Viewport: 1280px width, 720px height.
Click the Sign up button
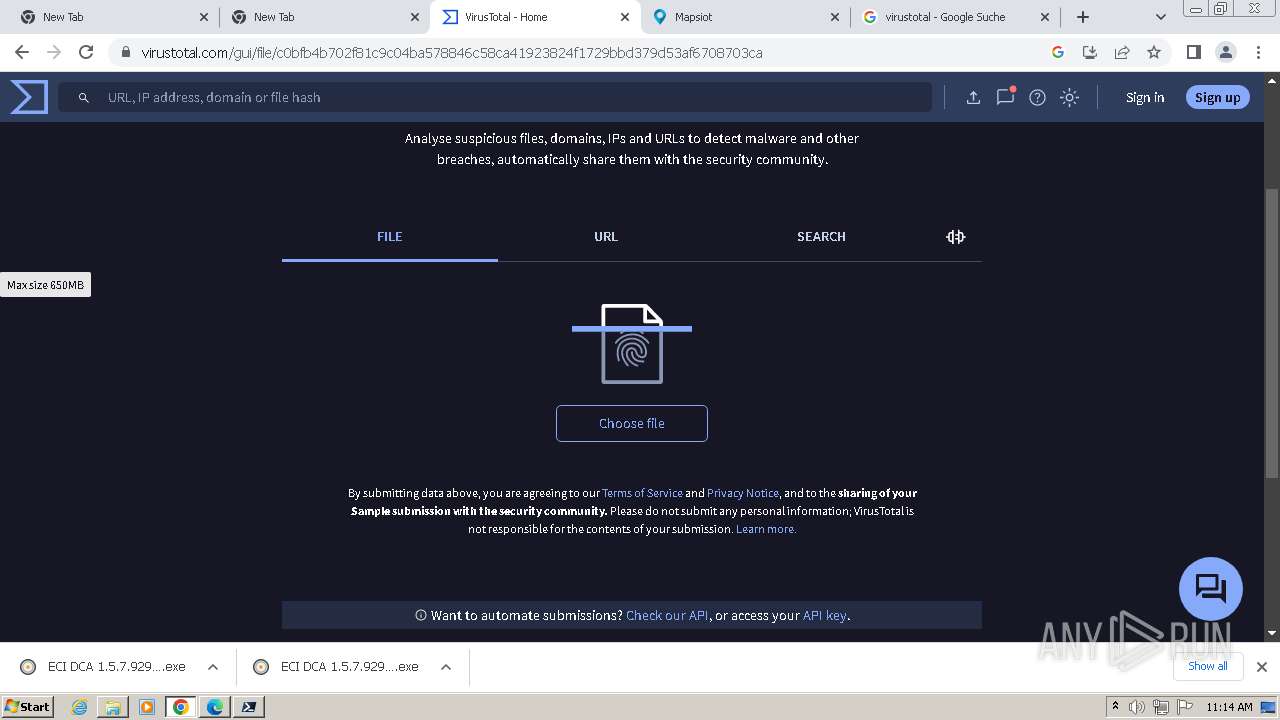tap(1217, 97)
